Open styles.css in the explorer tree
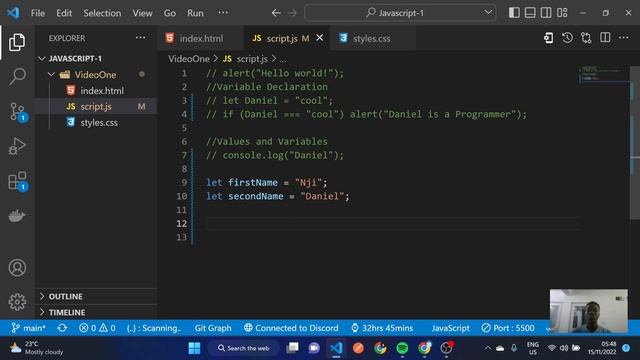This screenshot has height=360, width=640. 96,122
